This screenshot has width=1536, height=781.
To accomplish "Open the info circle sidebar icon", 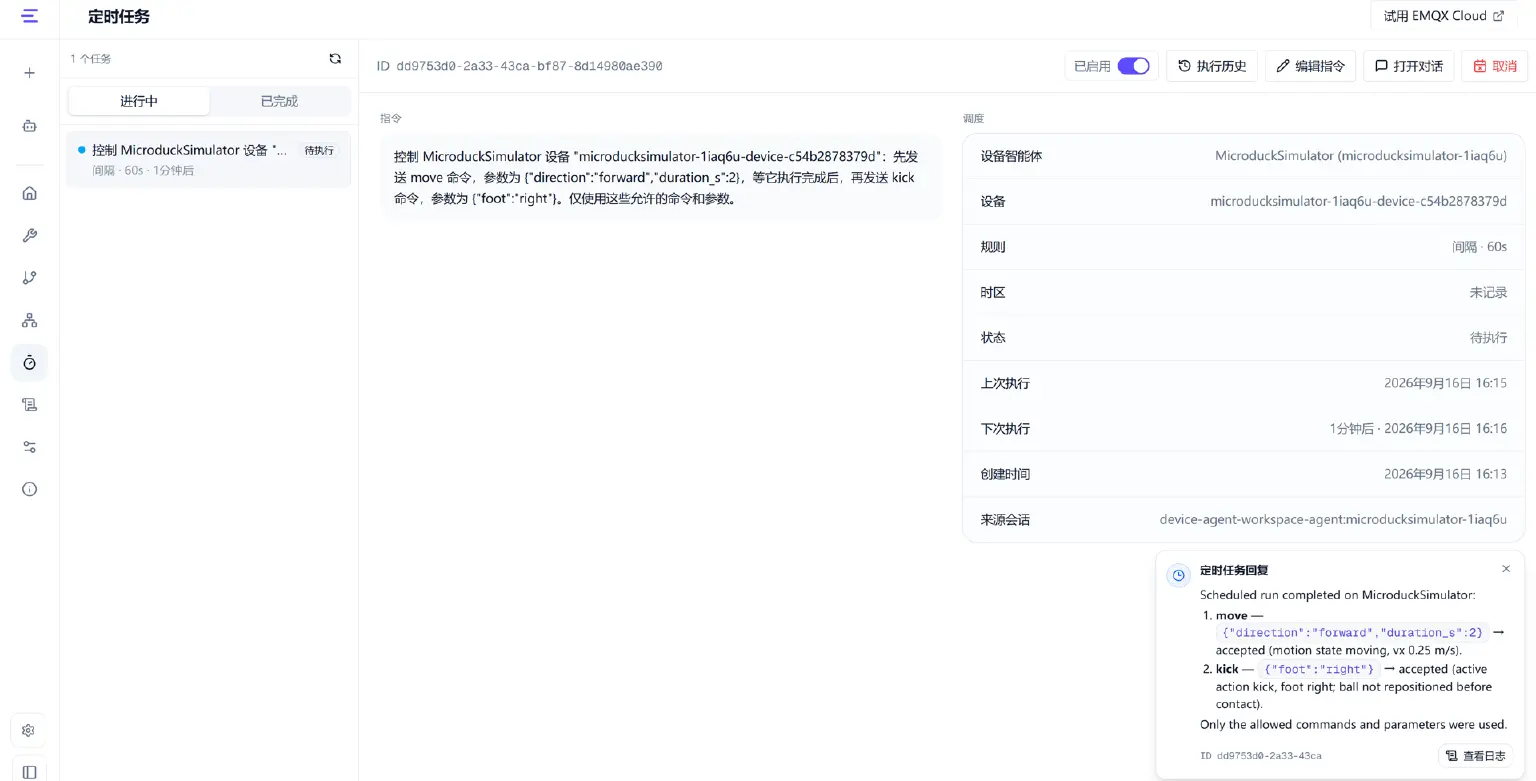I will click(29, 489).
